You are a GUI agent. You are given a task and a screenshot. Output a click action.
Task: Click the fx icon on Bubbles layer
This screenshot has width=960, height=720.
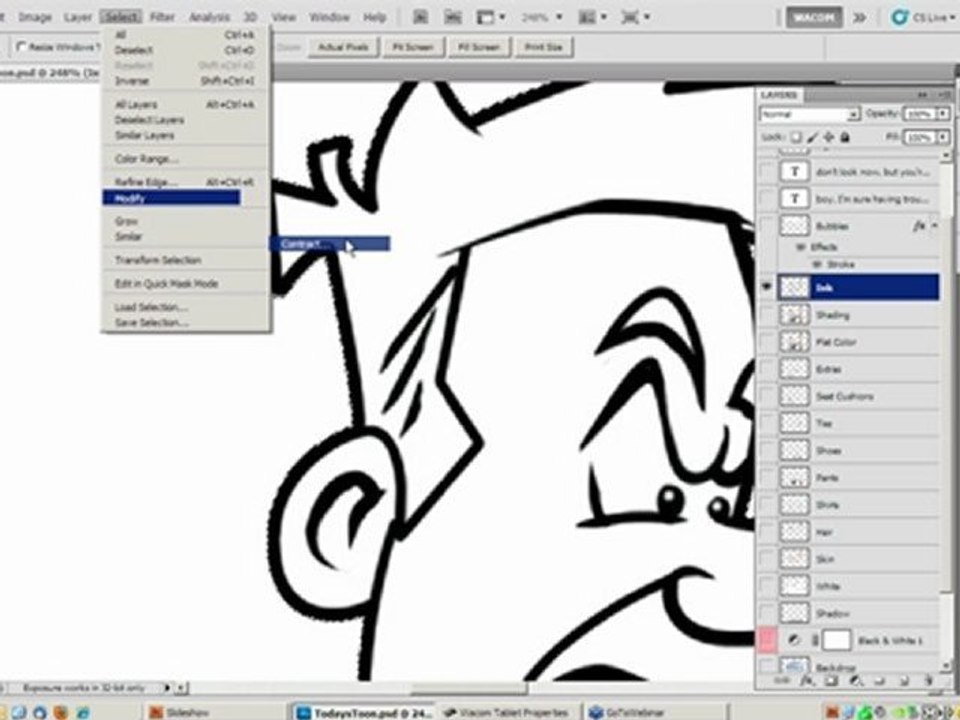(x=918, y=226)
